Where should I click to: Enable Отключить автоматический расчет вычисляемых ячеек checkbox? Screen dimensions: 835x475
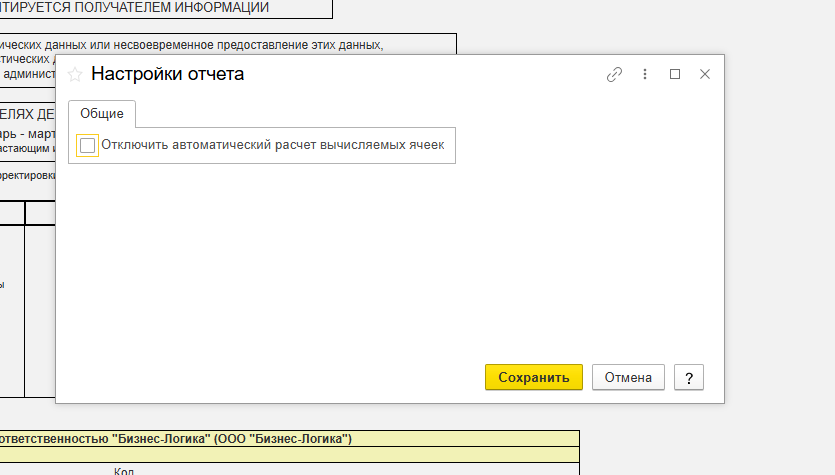point(87,145)
